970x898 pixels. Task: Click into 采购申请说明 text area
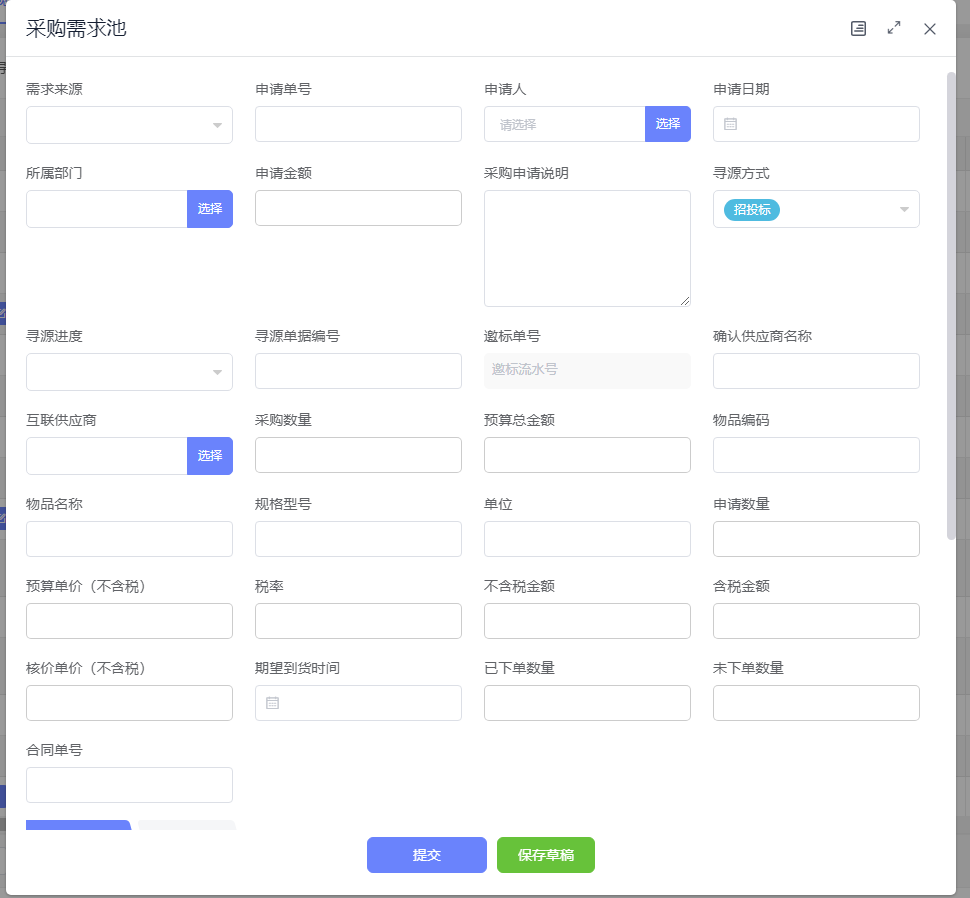(587, 248)
